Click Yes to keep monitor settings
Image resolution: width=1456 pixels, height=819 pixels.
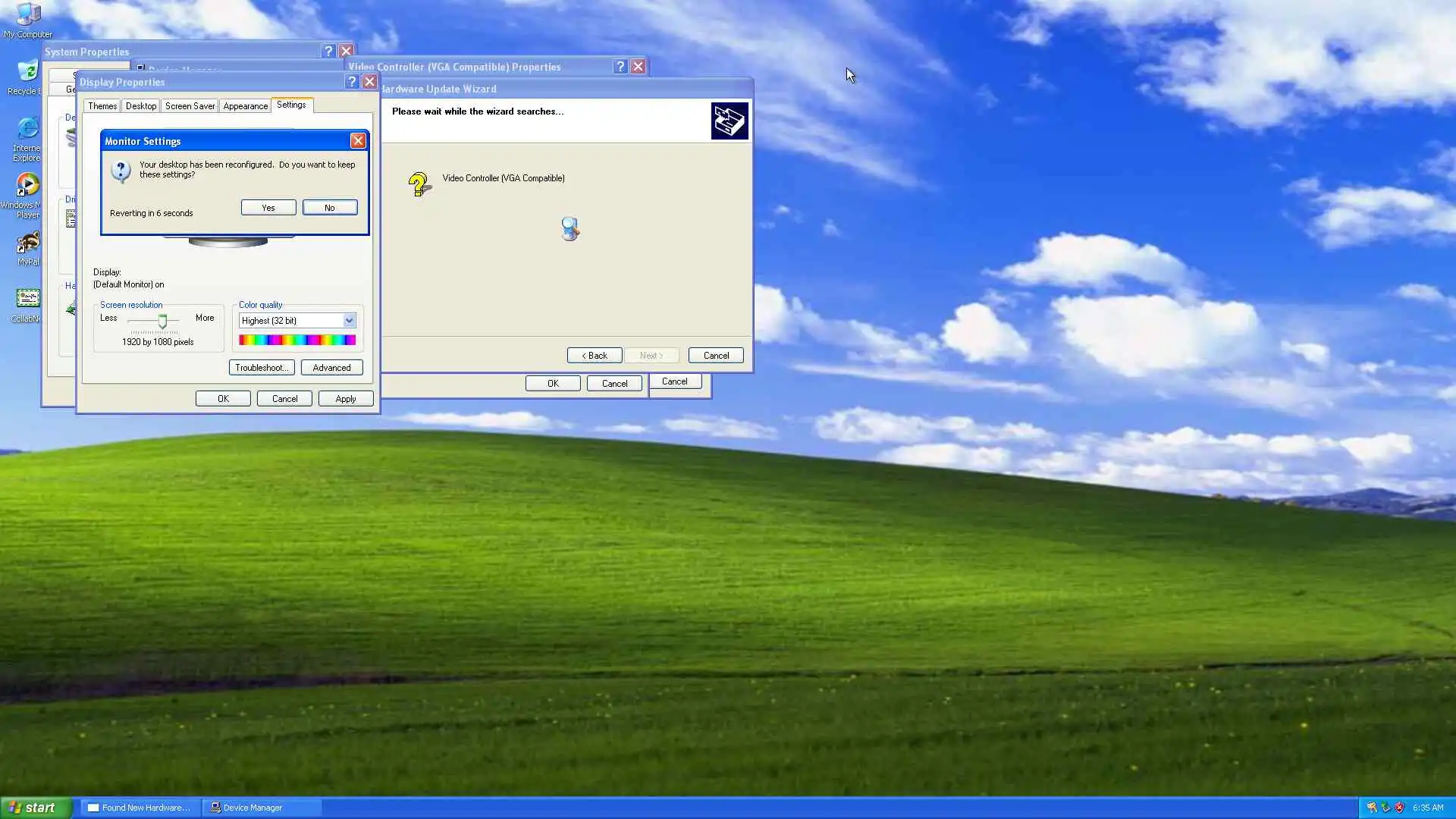click(268, 208)
